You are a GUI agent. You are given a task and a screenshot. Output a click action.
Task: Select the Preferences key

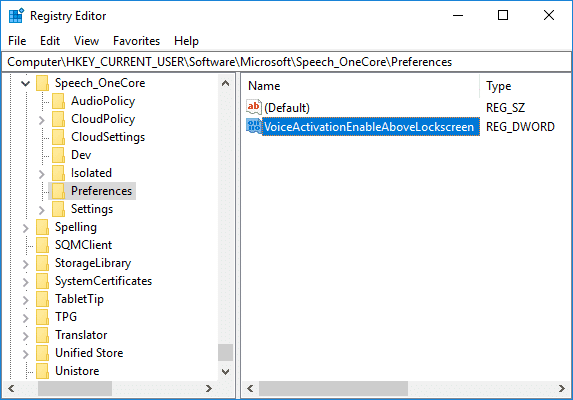[x=101, y=191]
